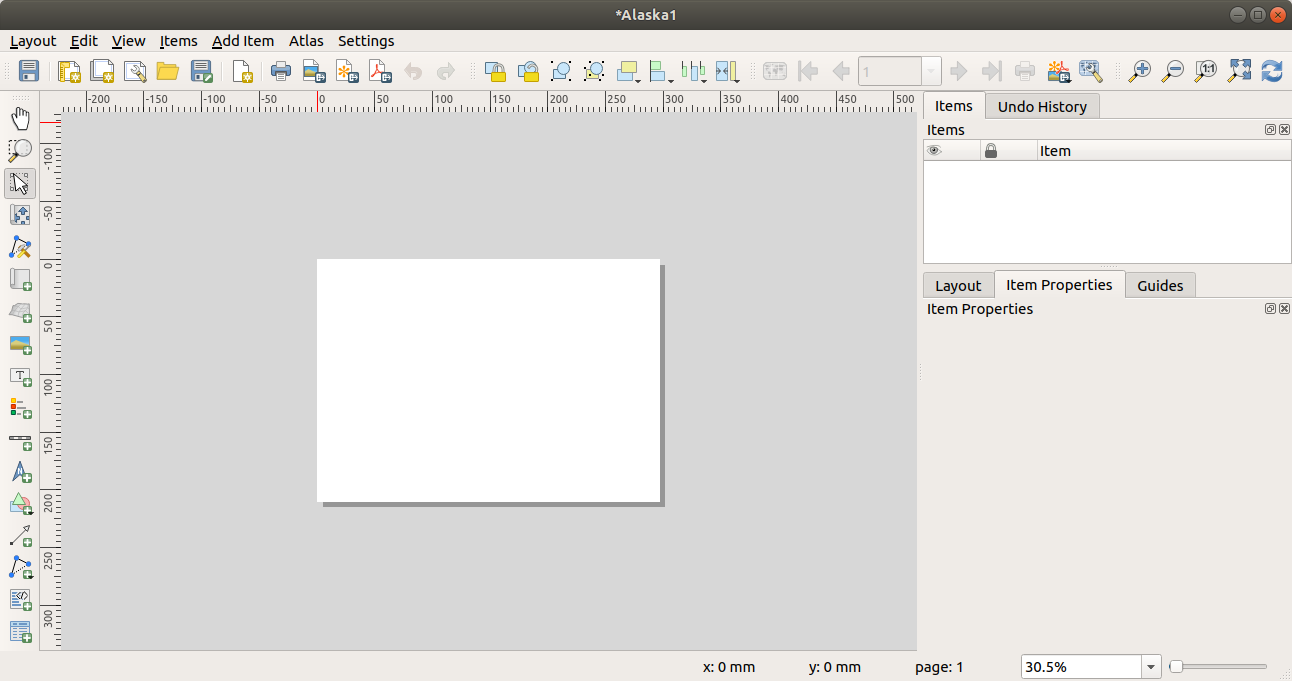Select the Add North Arrow tool

[20, 472]
